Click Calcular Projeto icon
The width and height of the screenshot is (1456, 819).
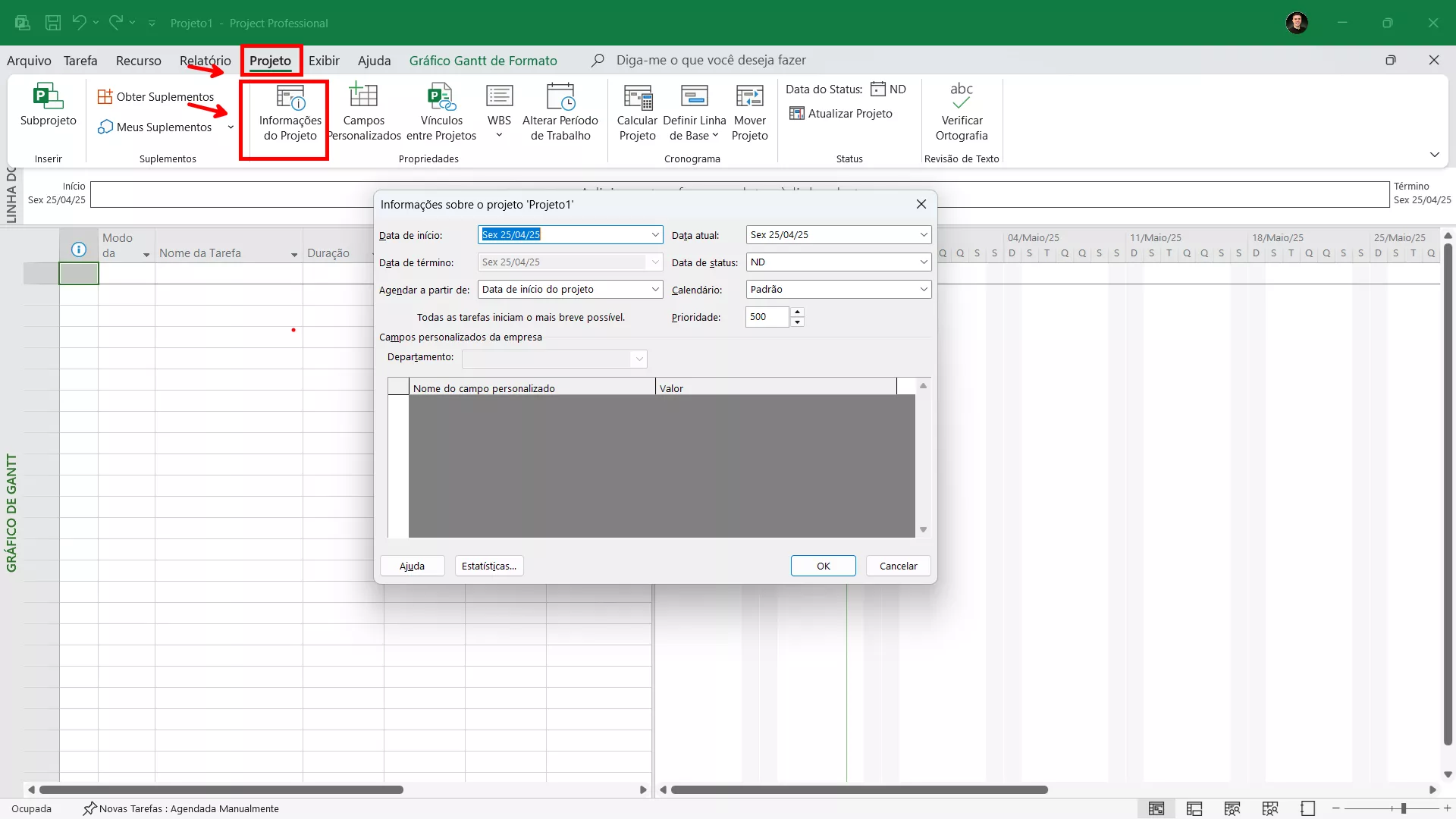tap(637, 97)
